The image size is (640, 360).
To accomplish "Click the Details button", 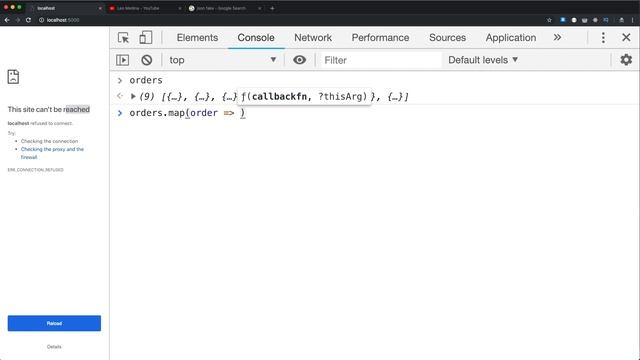I will 54,347.
